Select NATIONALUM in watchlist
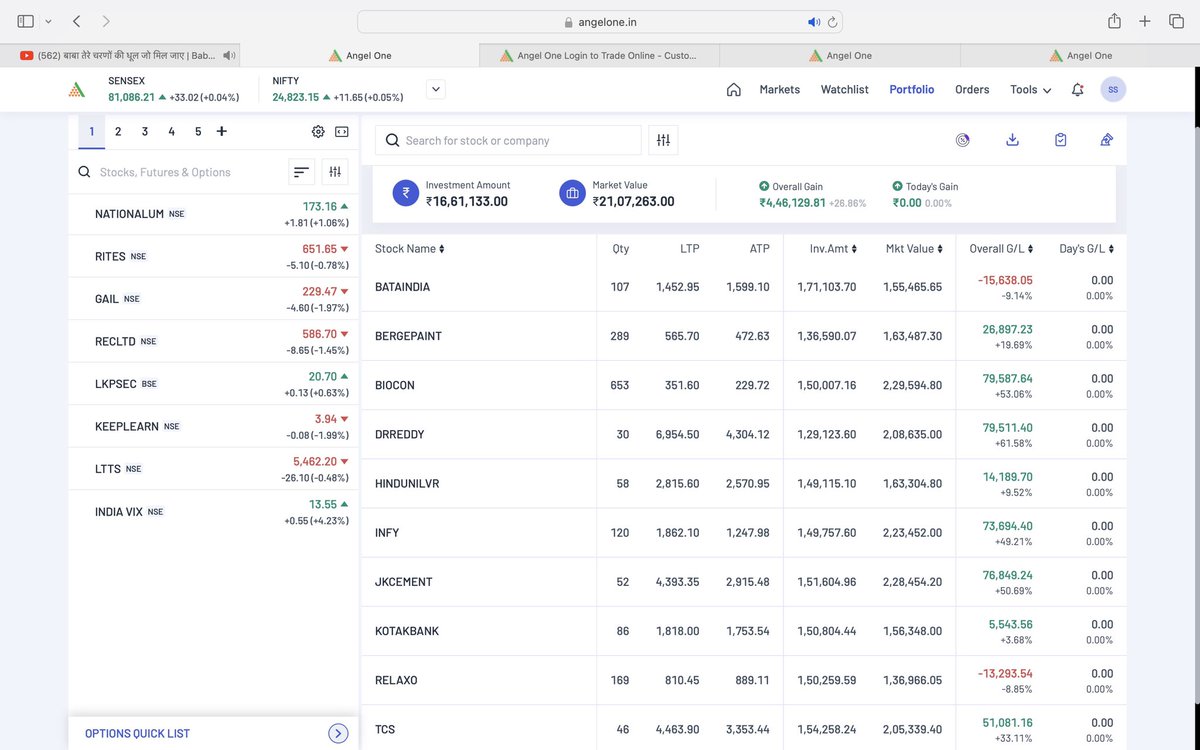 pos(214,214)
